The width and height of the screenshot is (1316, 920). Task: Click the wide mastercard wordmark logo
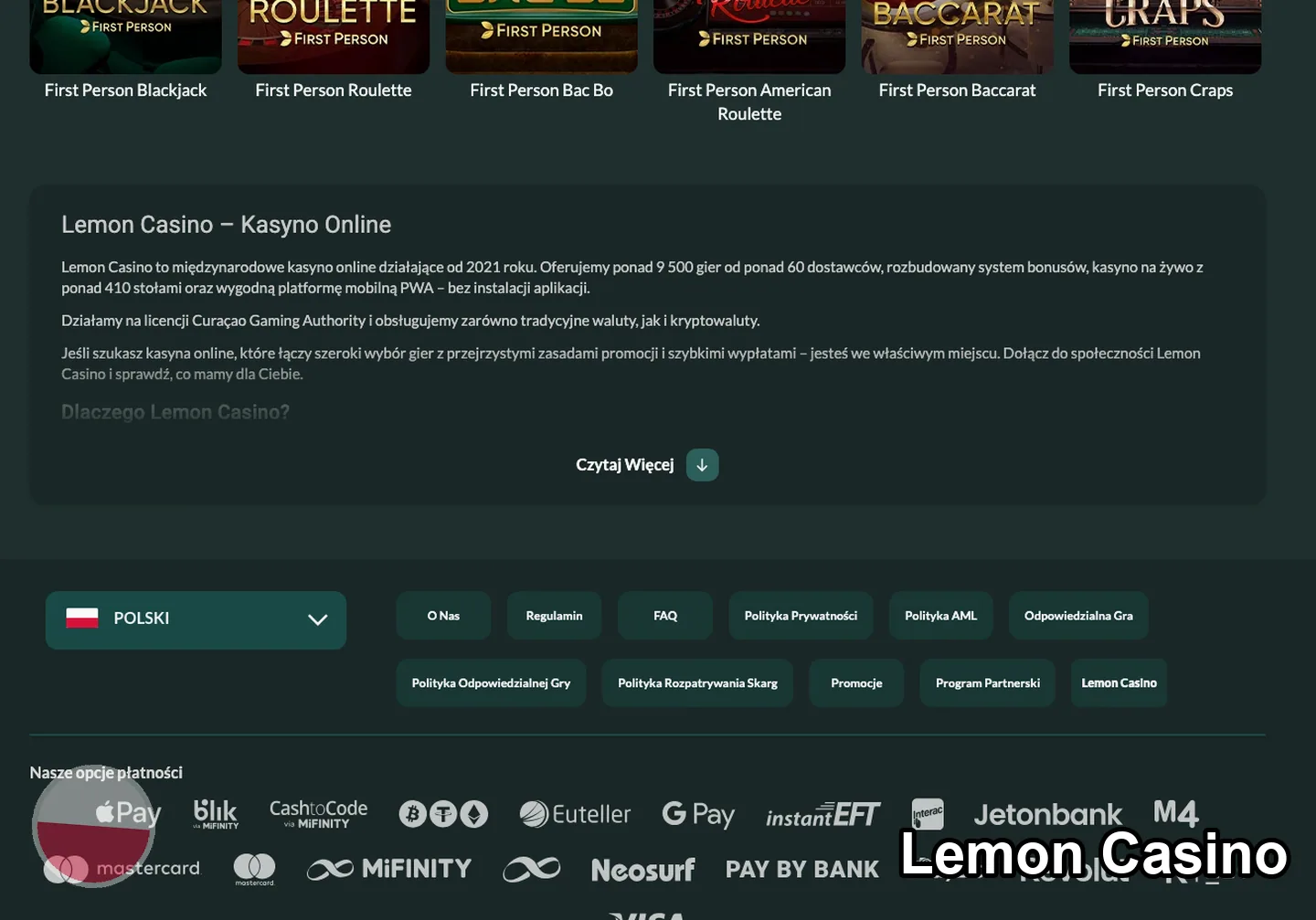coord(122,869)
